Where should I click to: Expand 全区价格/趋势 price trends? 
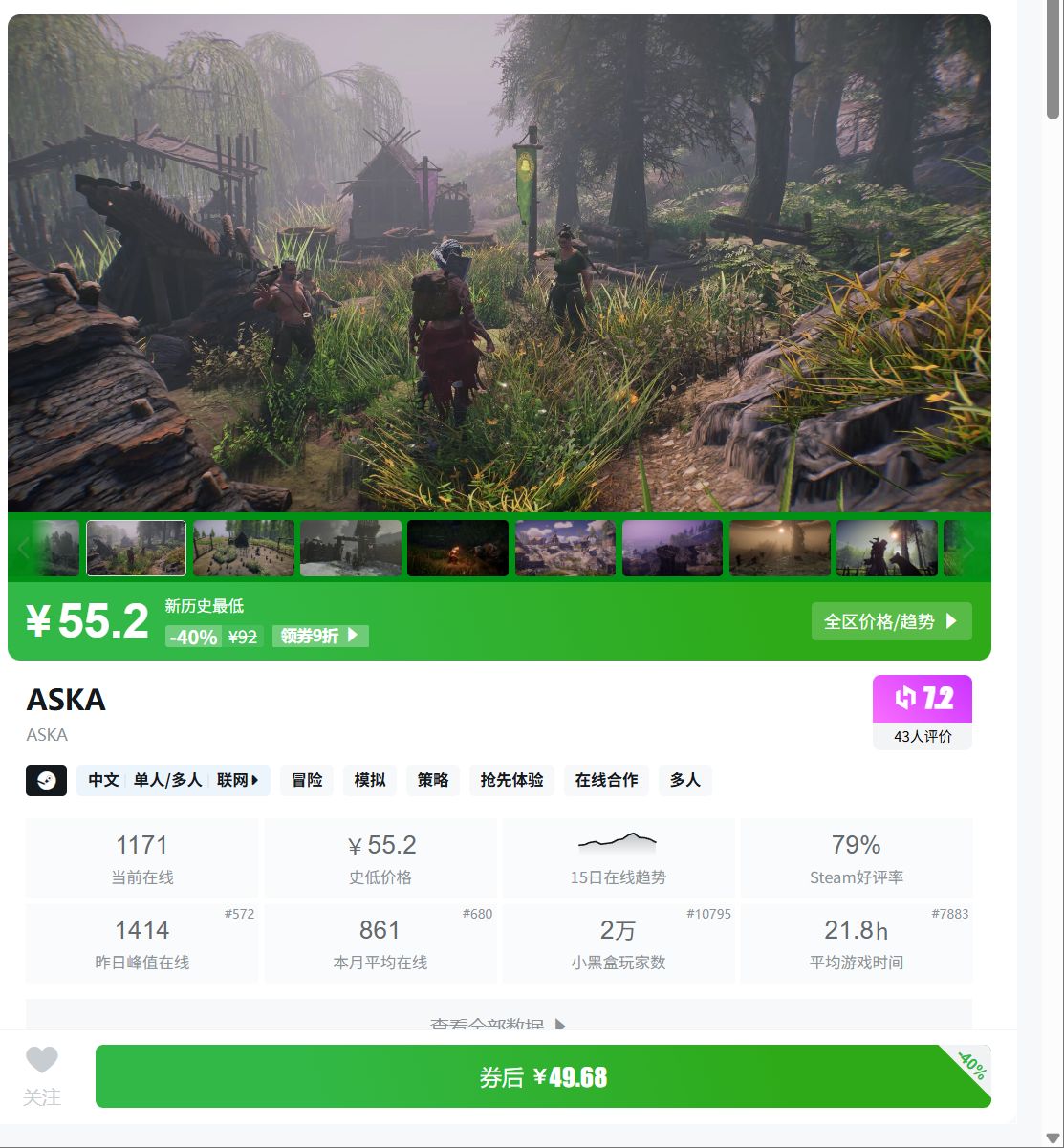(892, 621)
